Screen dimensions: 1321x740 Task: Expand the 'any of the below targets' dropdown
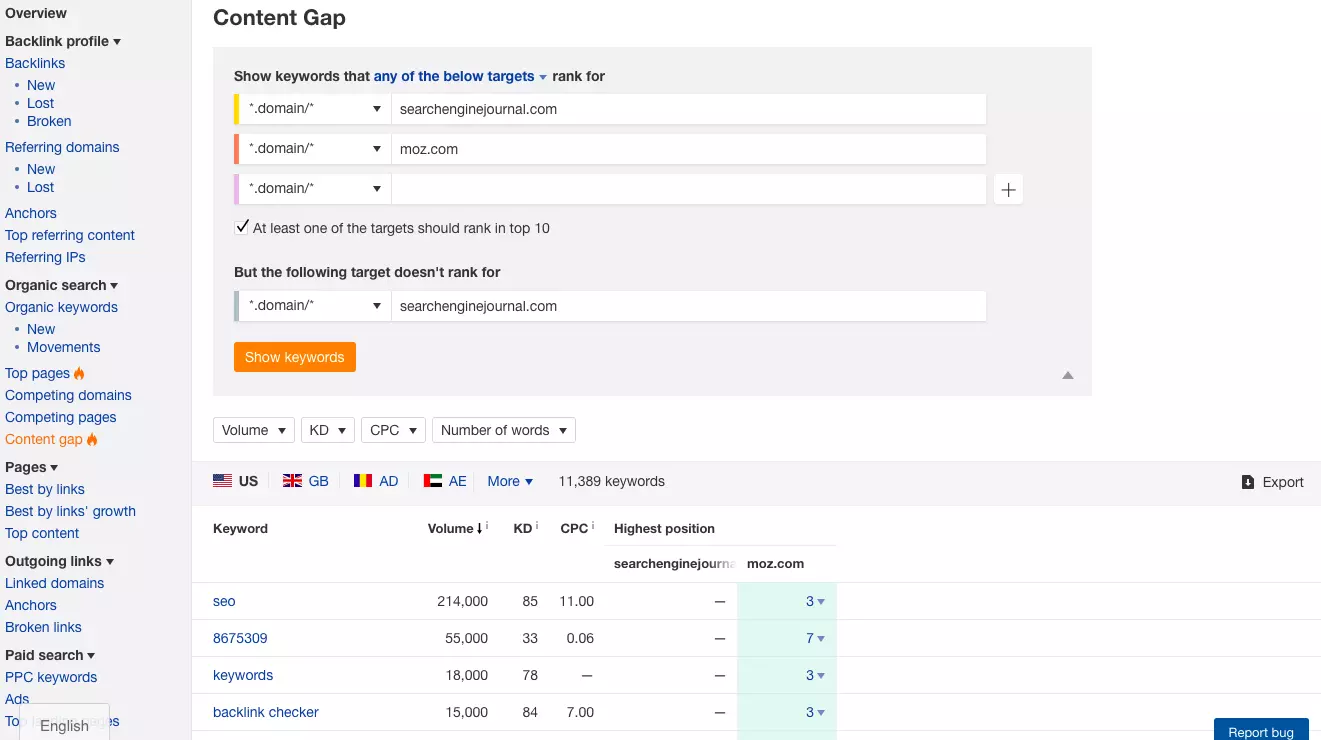click(x=460, y=76)
